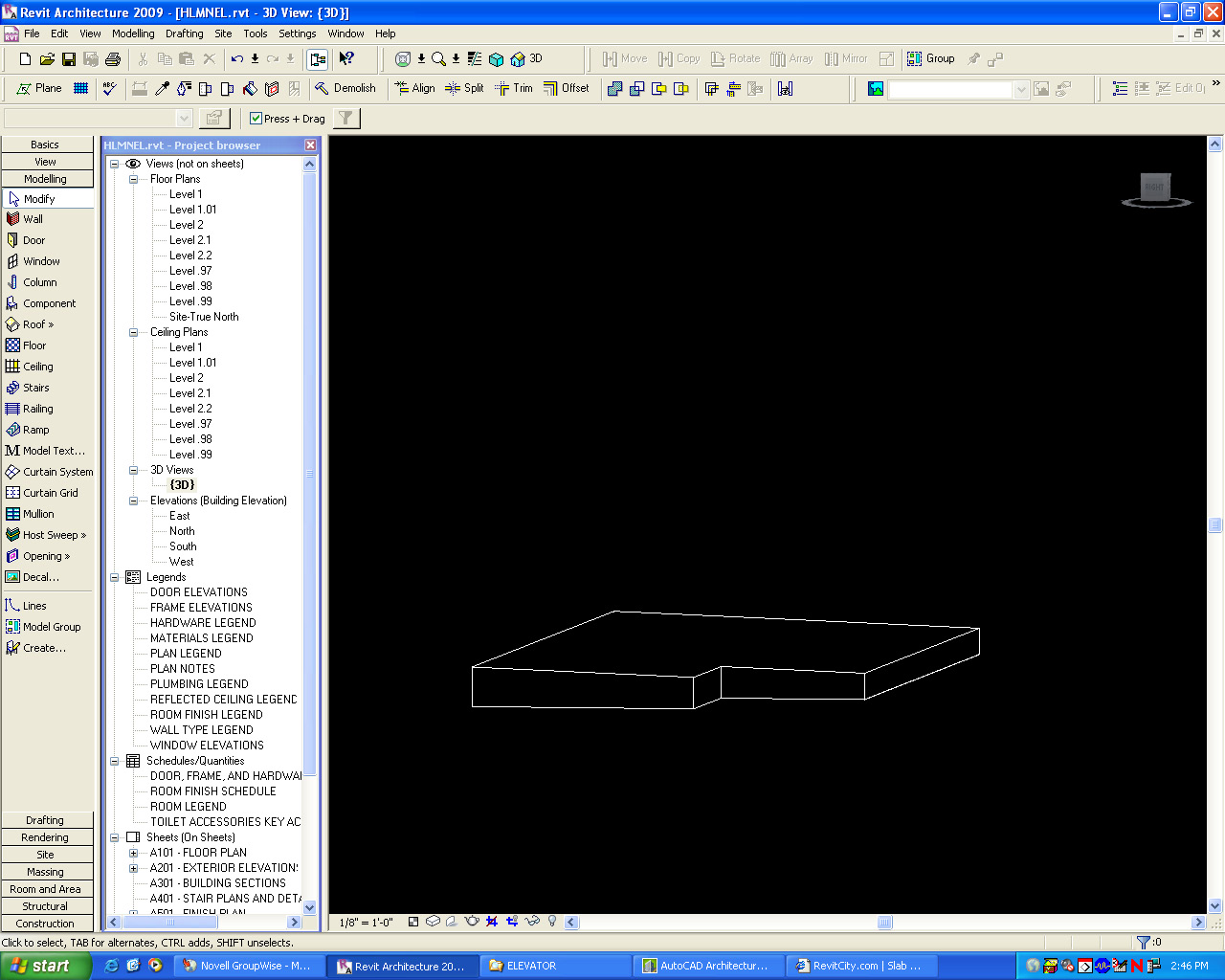Select the Curtain Grid tool
Image resolution: width=1225 pixels, height=980 pixels.
click(50, 493)
